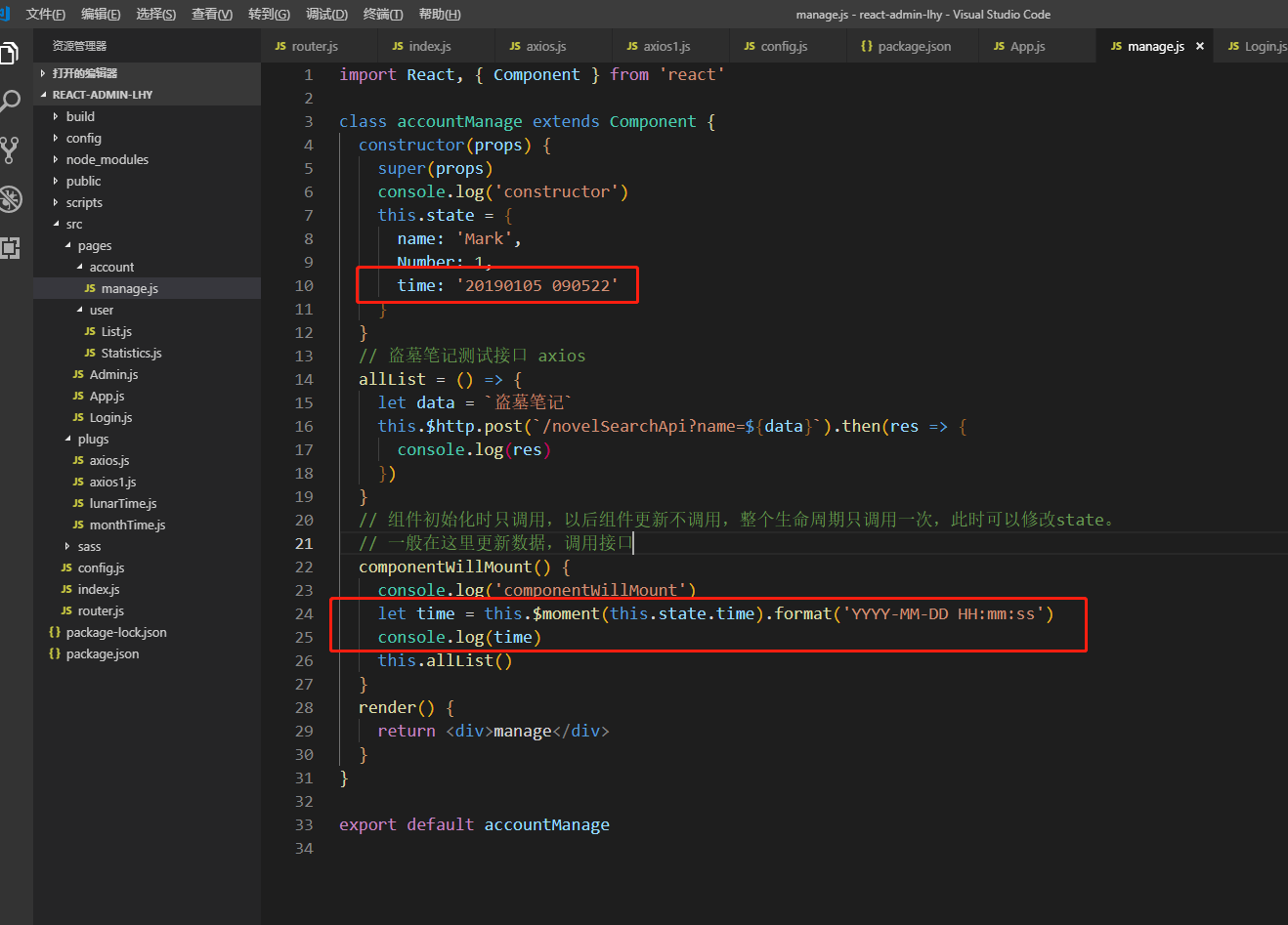Open the Debug view
The height and width of the screenshot is (925, 1288).
(x=11, y=199)
